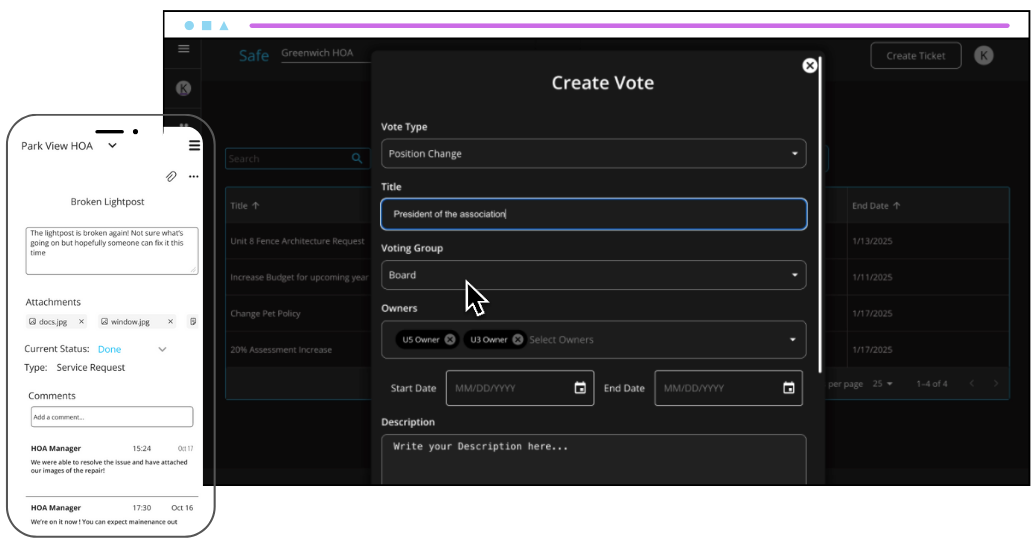Screen dimensions: 1035x544
Task: Remove the U5 Owner chip
Action: pos(450,340)
